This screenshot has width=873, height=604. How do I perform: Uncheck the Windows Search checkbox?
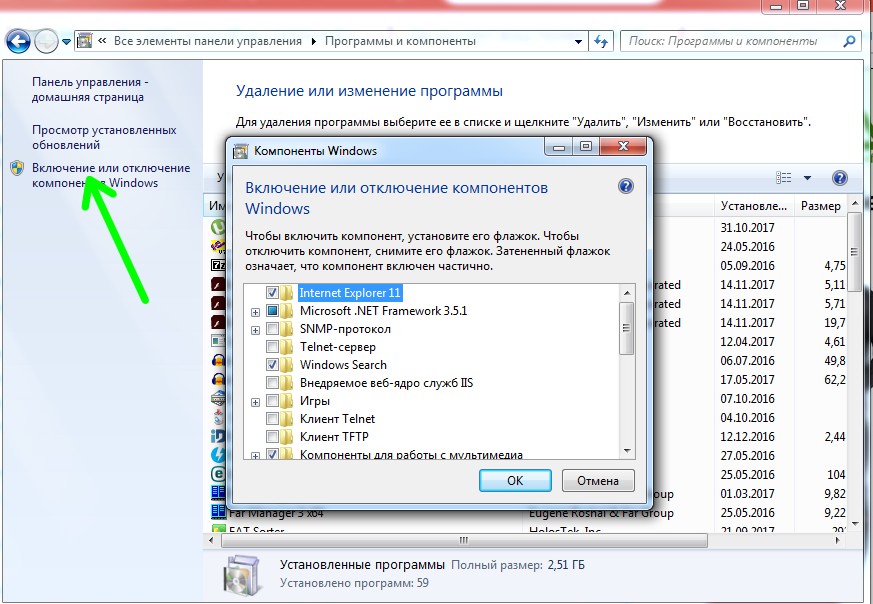(272, 365)
